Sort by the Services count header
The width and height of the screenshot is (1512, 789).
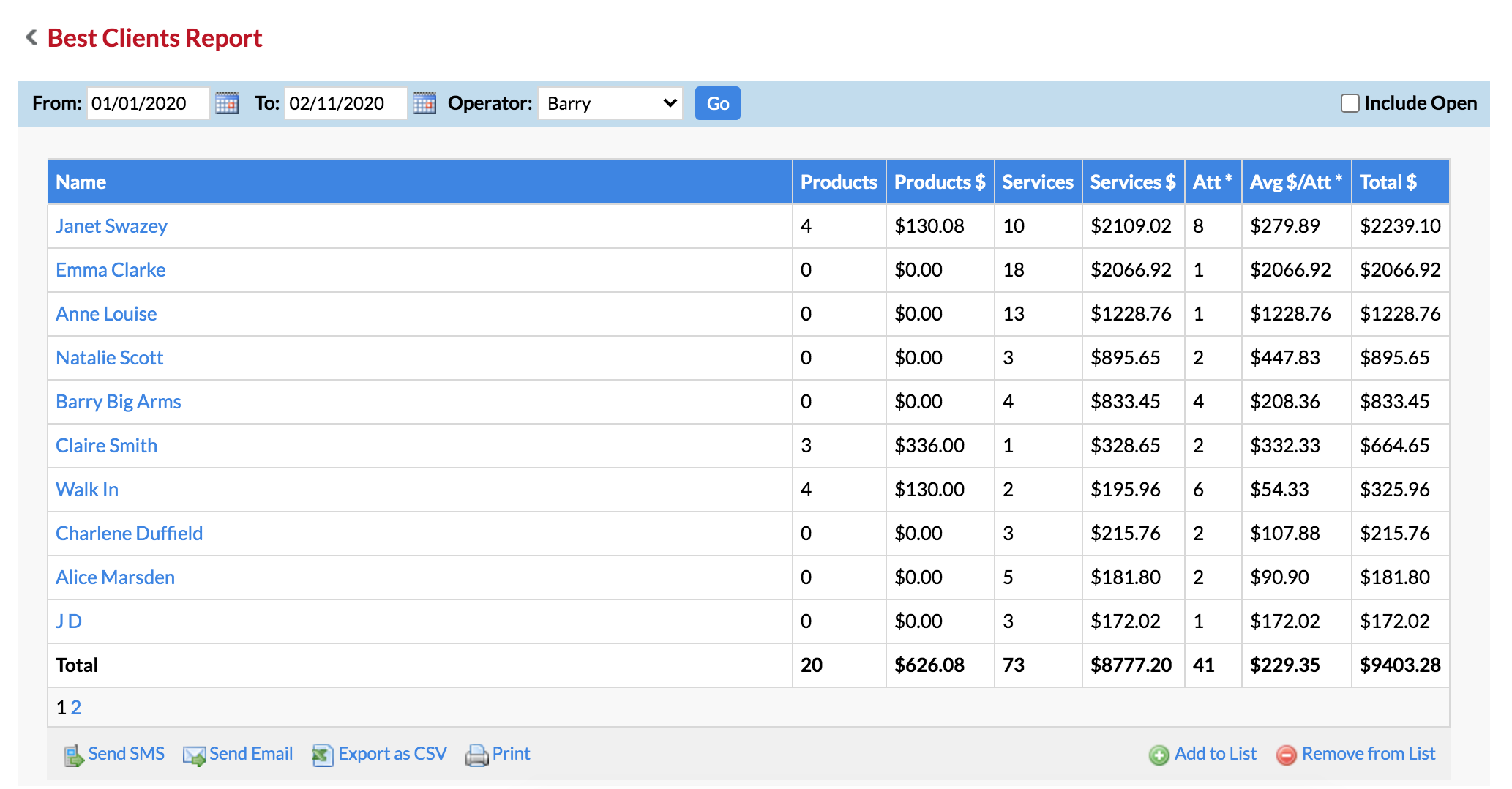pos(1038,182)
